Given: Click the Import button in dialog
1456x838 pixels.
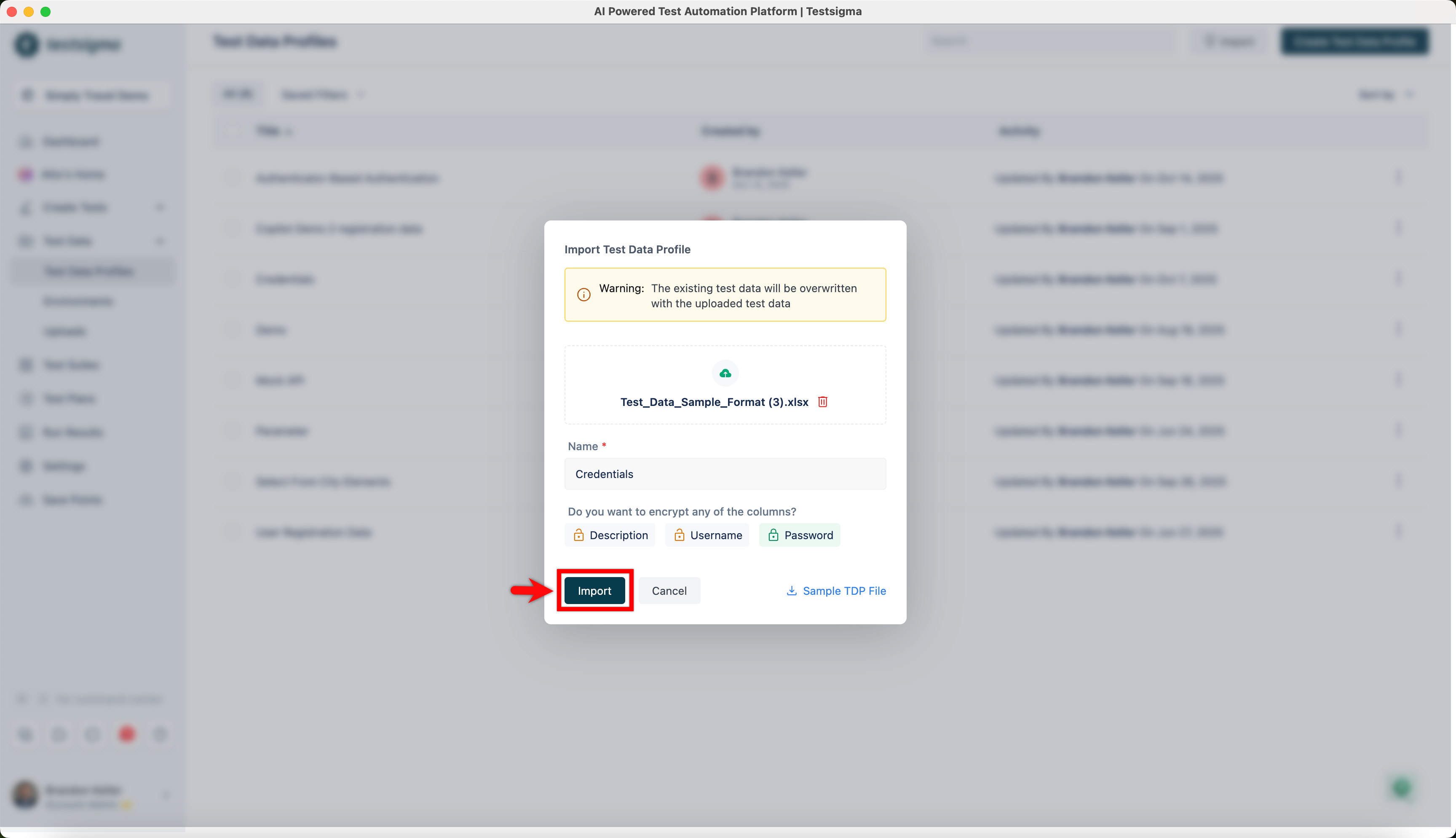Looking at the screenshot, I should click(x=594, y=591).
